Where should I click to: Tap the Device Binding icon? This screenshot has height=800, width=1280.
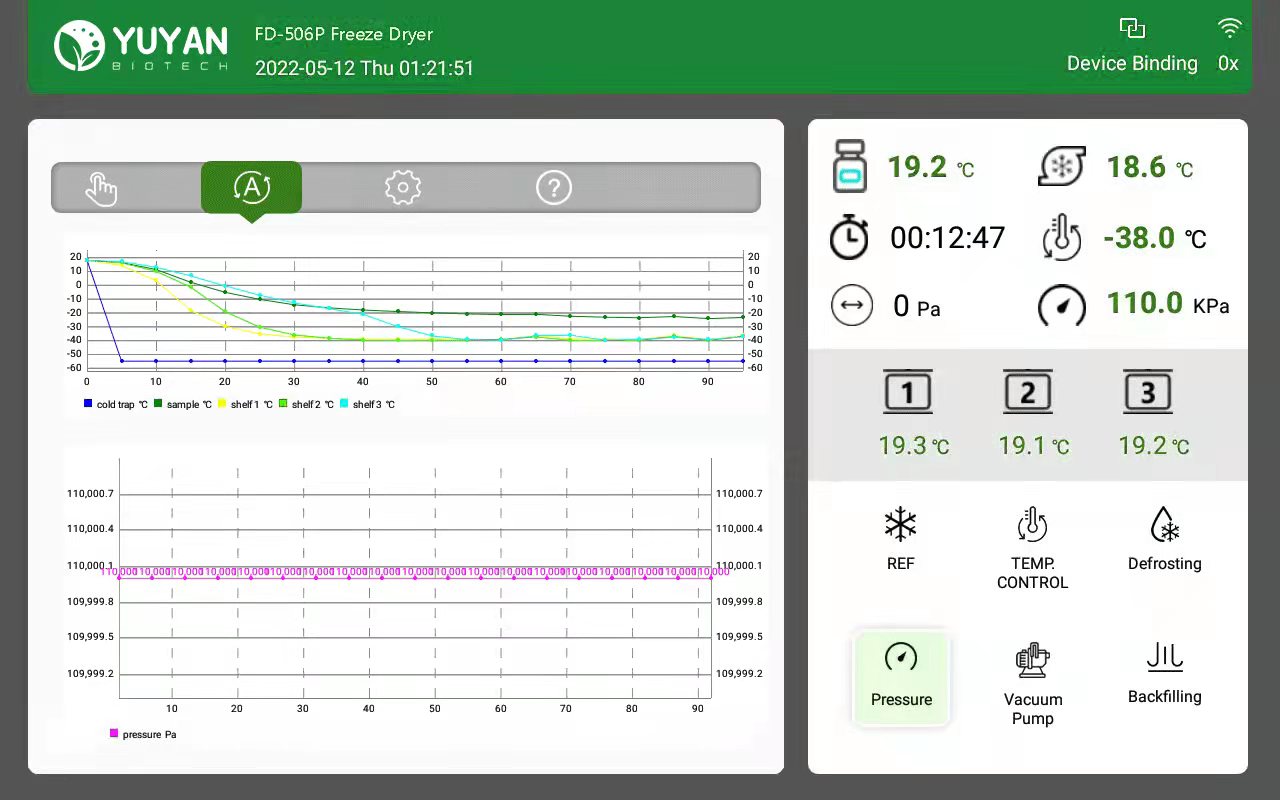tap(1132, 29)
